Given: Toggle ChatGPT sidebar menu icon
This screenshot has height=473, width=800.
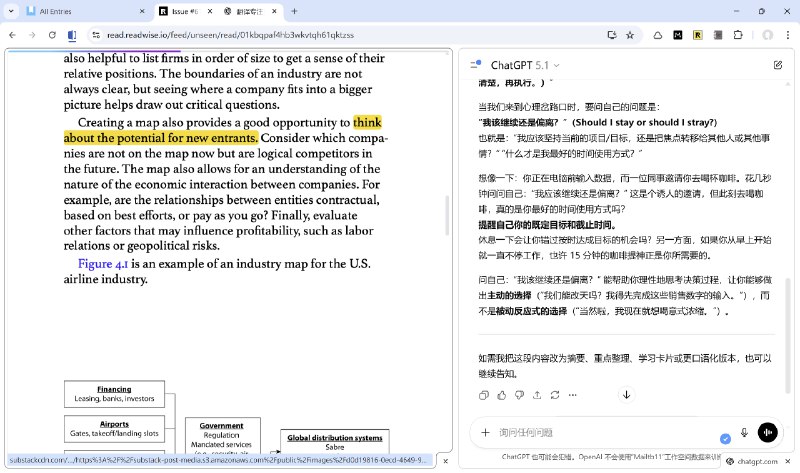Looking at the screenshot, I should pos(476,65).
